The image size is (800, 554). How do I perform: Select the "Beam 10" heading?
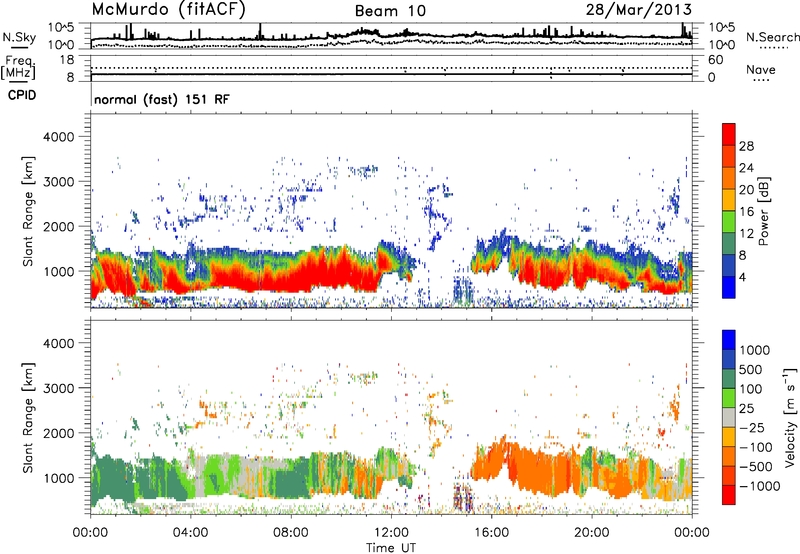pos(390,11)
